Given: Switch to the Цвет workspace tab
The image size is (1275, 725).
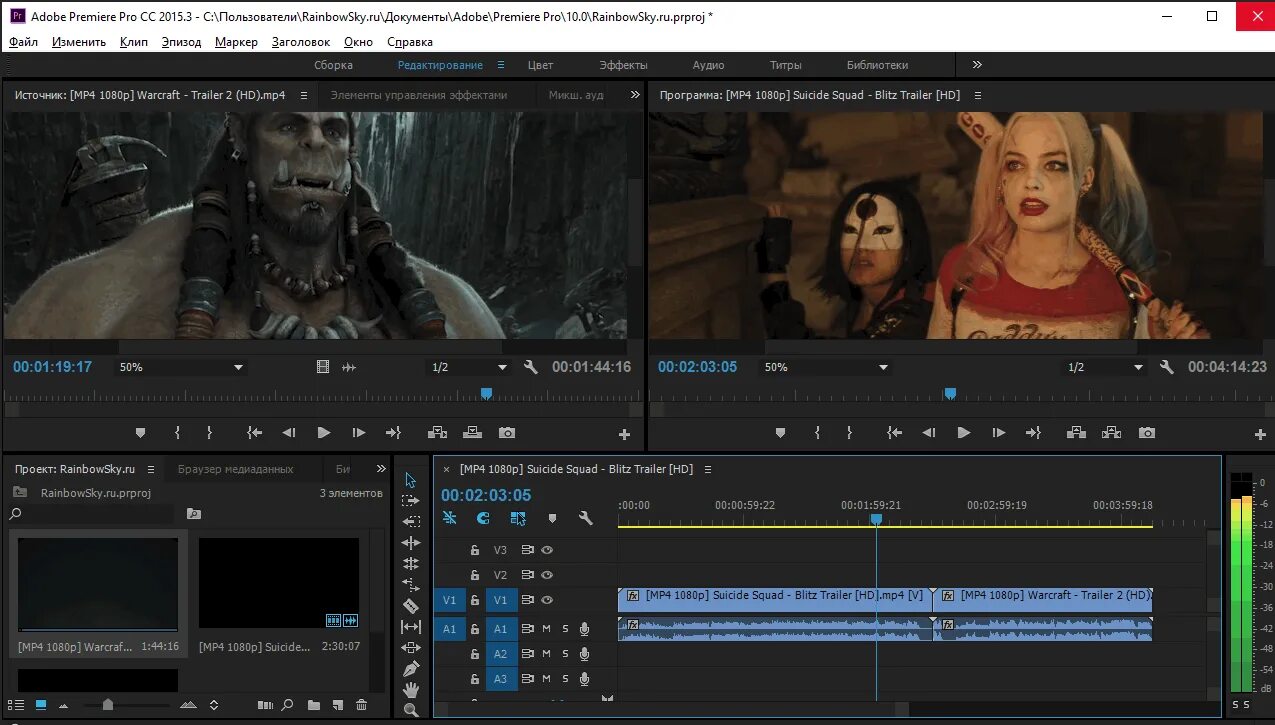Looking at the screenshot, I should (540, 65).
